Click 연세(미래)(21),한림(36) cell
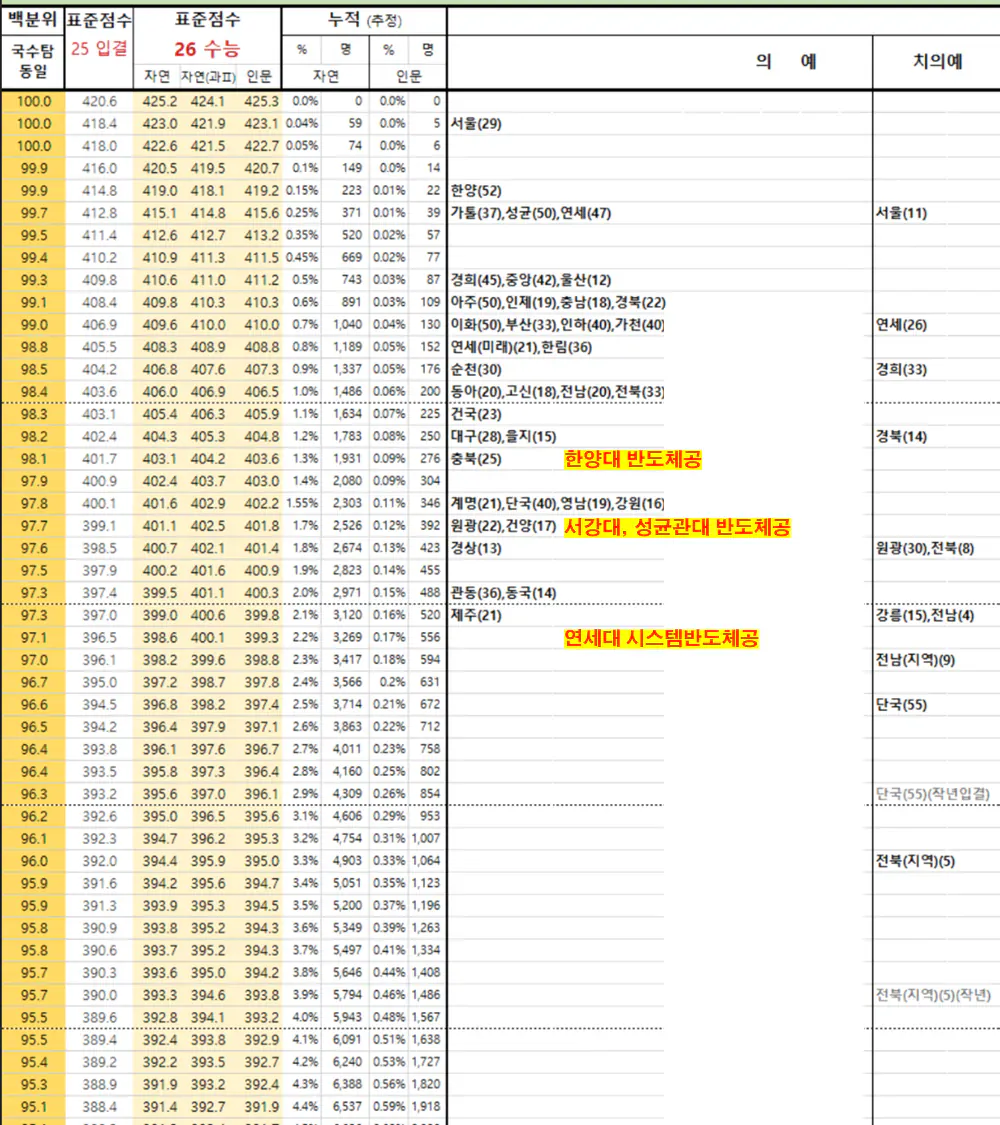The width and height of the screenshot is (1000, 1125). pyautogui.click(x=522, y=347)
